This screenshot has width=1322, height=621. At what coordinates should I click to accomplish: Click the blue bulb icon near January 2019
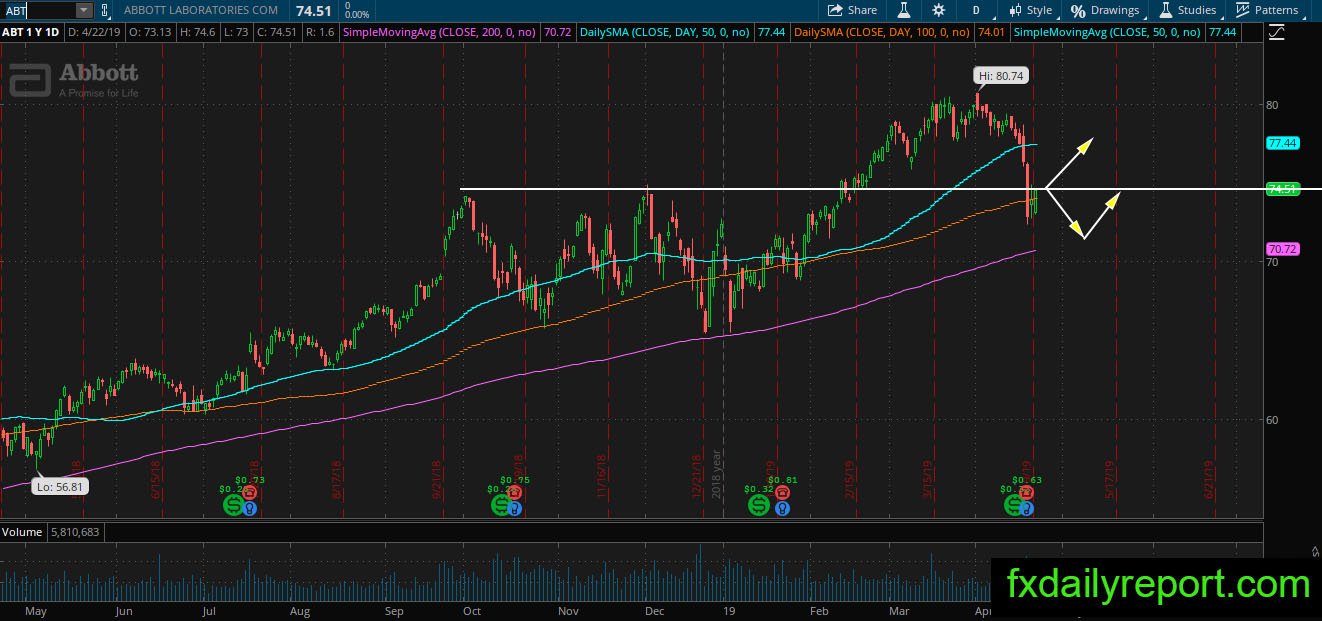[782, 508]
